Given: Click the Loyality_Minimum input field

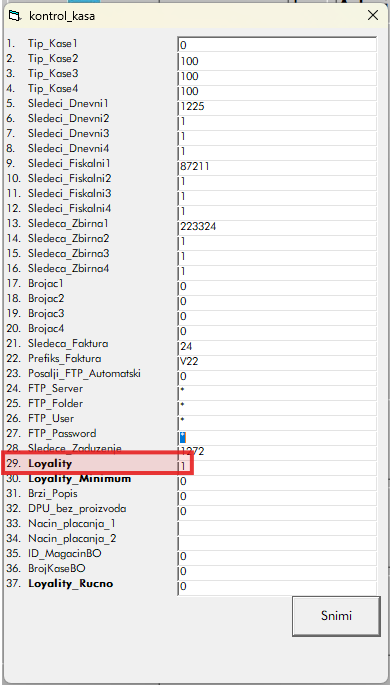Looking at the screenshot, I should 277,481.
